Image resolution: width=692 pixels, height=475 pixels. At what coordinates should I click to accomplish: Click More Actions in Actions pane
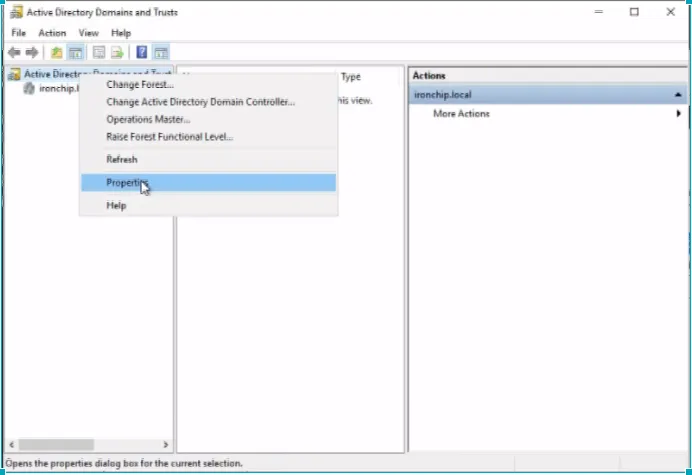(461, 114)
